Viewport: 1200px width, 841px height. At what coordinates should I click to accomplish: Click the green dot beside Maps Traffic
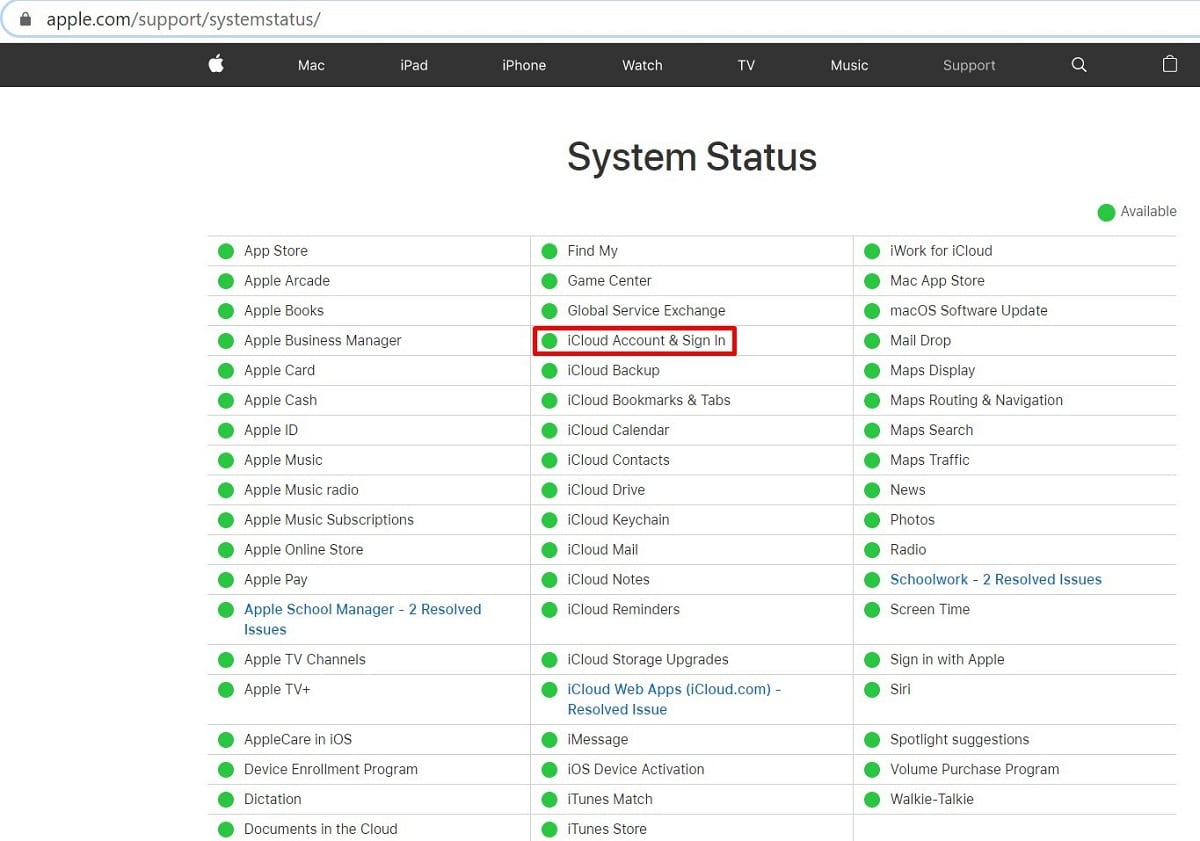click(x=872, y=460)
